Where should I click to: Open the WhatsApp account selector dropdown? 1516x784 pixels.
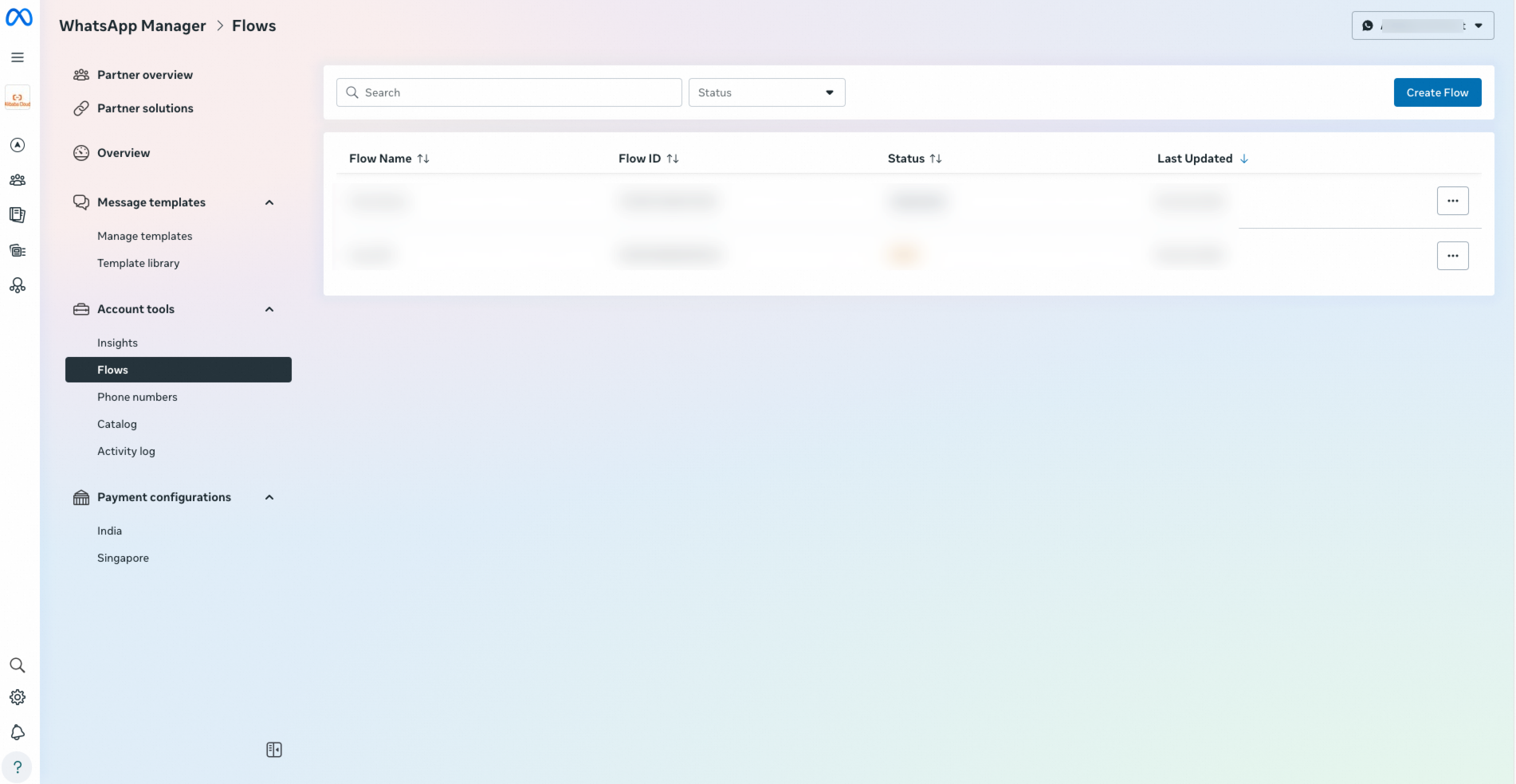coord(1423,25)
